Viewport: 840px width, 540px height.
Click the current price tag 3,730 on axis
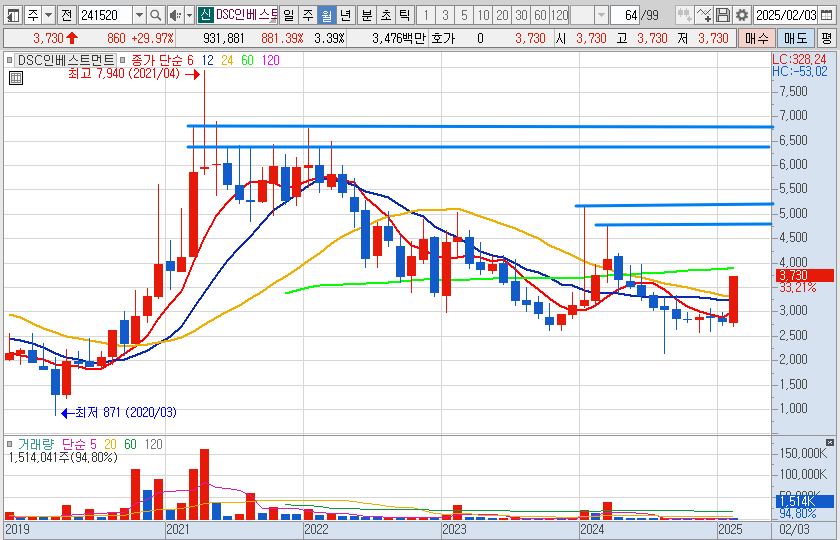point(804,276)
